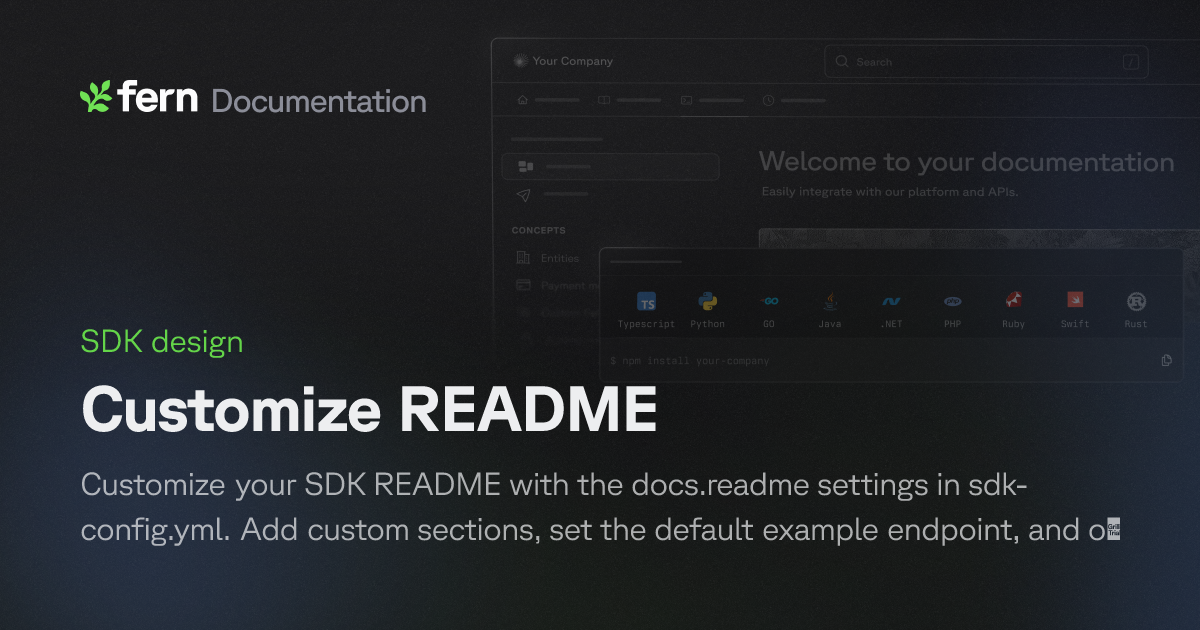The image size is (1200, 630).
Task: Click the 'Swift' label text
Action: (1075, 324)
